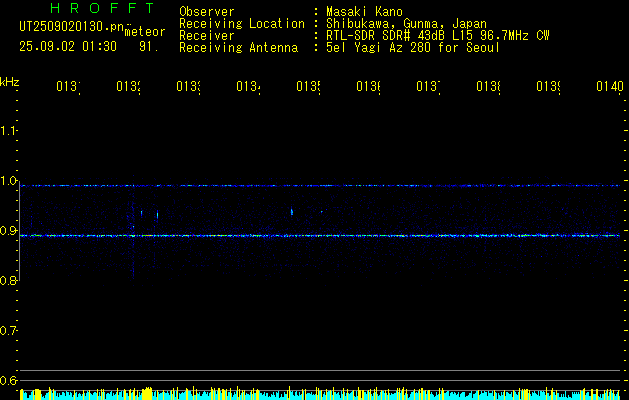Click the 0136 time marker
The image size is (629, 400).
click(x=368, y=86)
